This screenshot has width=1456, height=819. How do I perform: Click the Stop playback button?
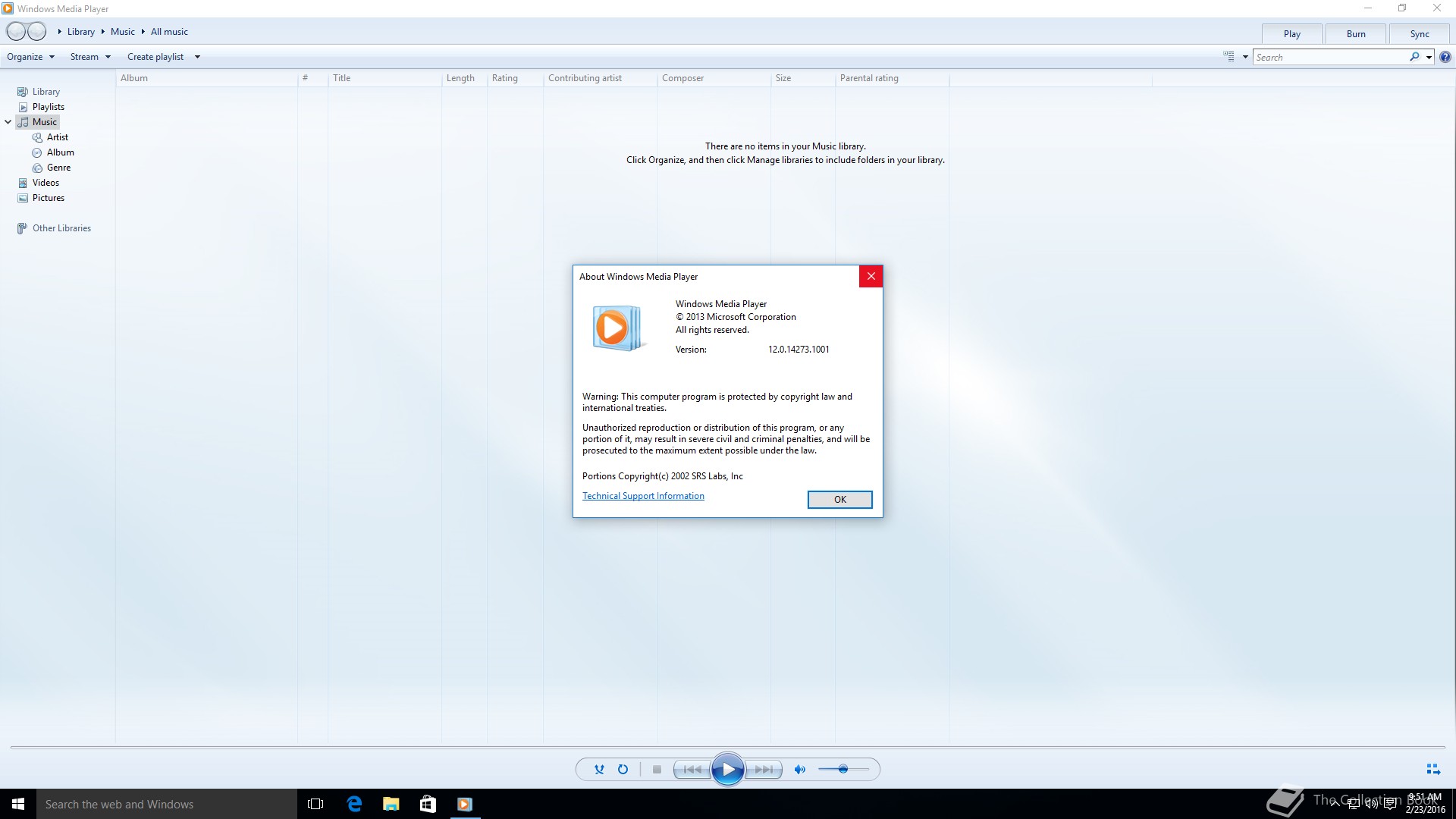point(657,769)
